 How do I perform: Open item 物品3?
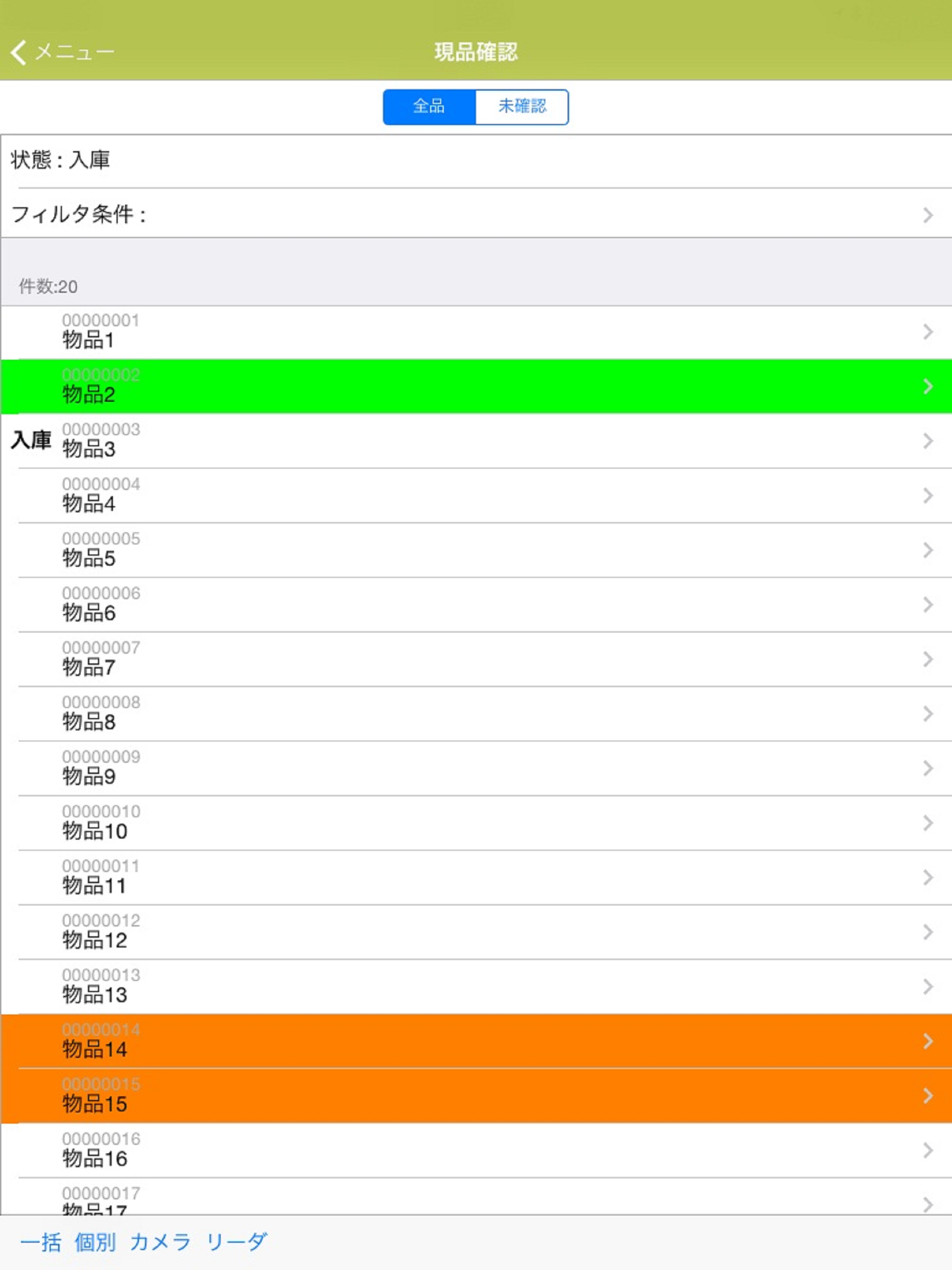point(476,441)
